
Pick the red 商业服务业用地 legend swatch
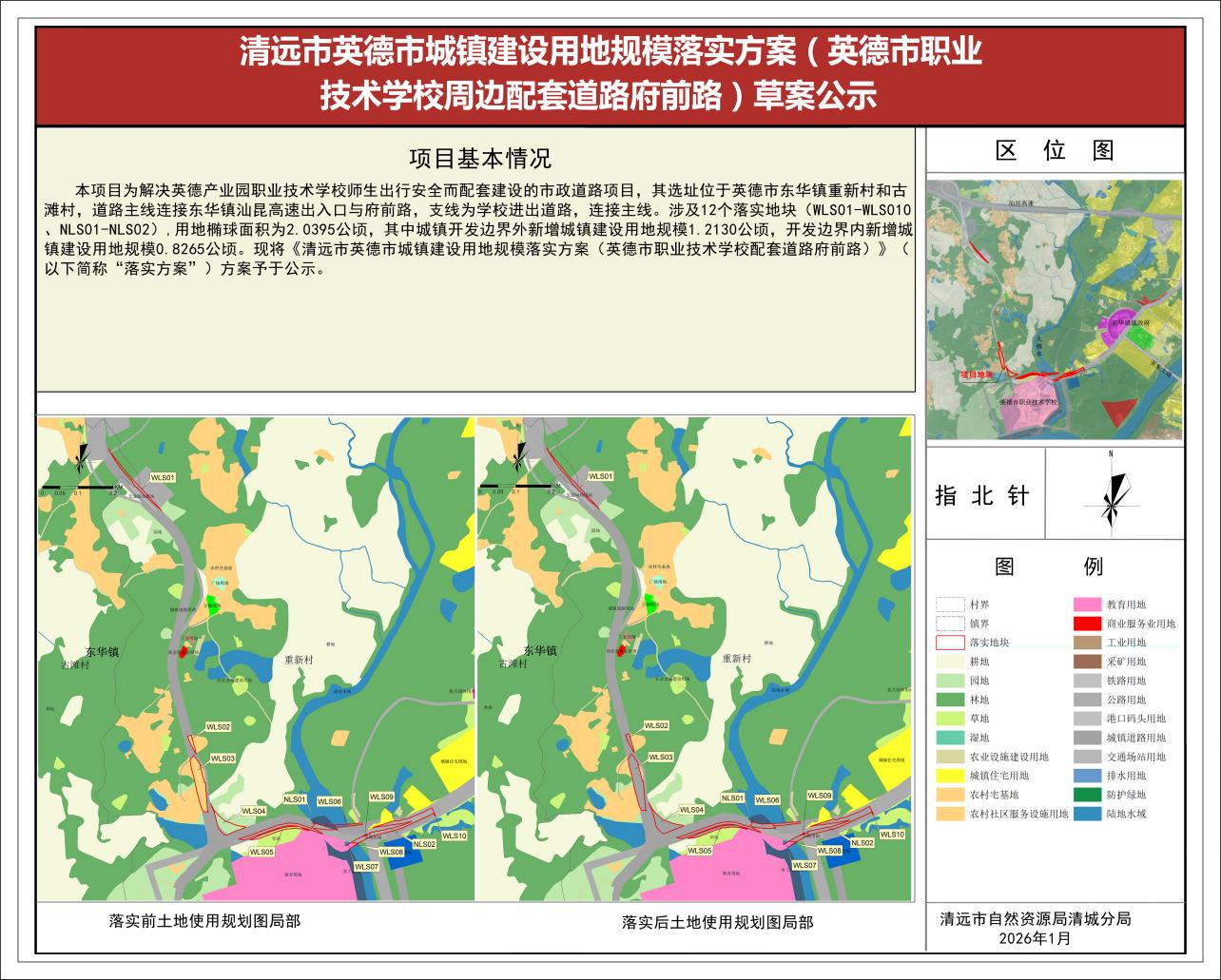pyautogui.click(x=1087, y=624)
